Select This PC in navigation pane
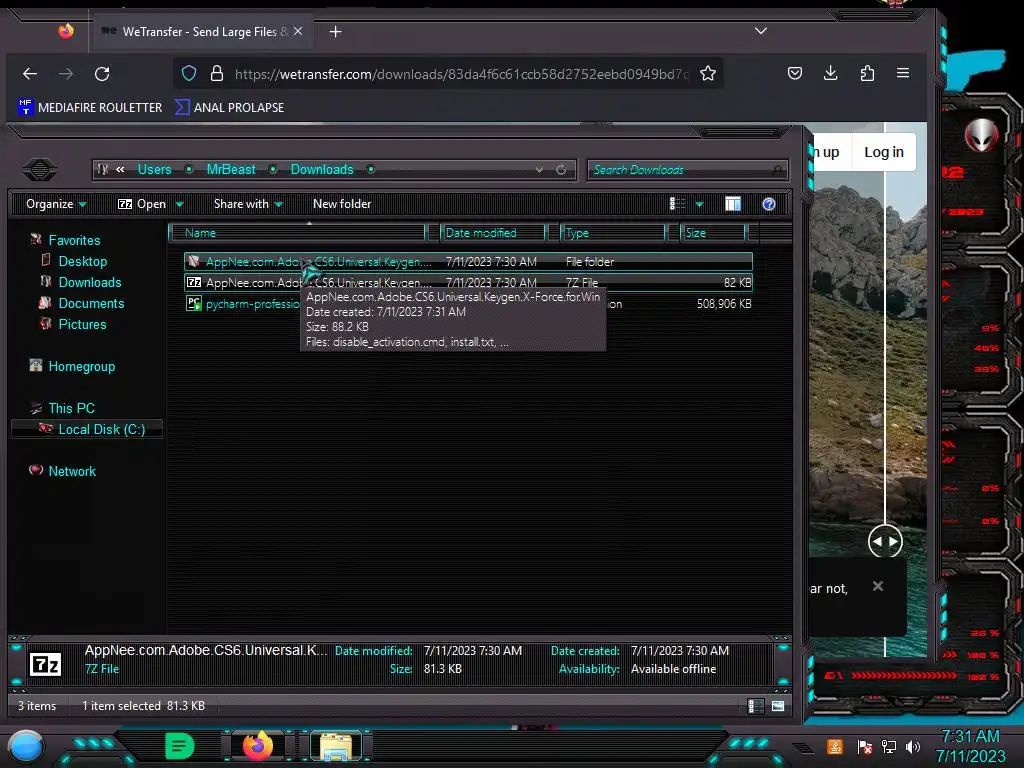Image resolution: width=1024 pixels, height=768 pixels. pos(71,408)
